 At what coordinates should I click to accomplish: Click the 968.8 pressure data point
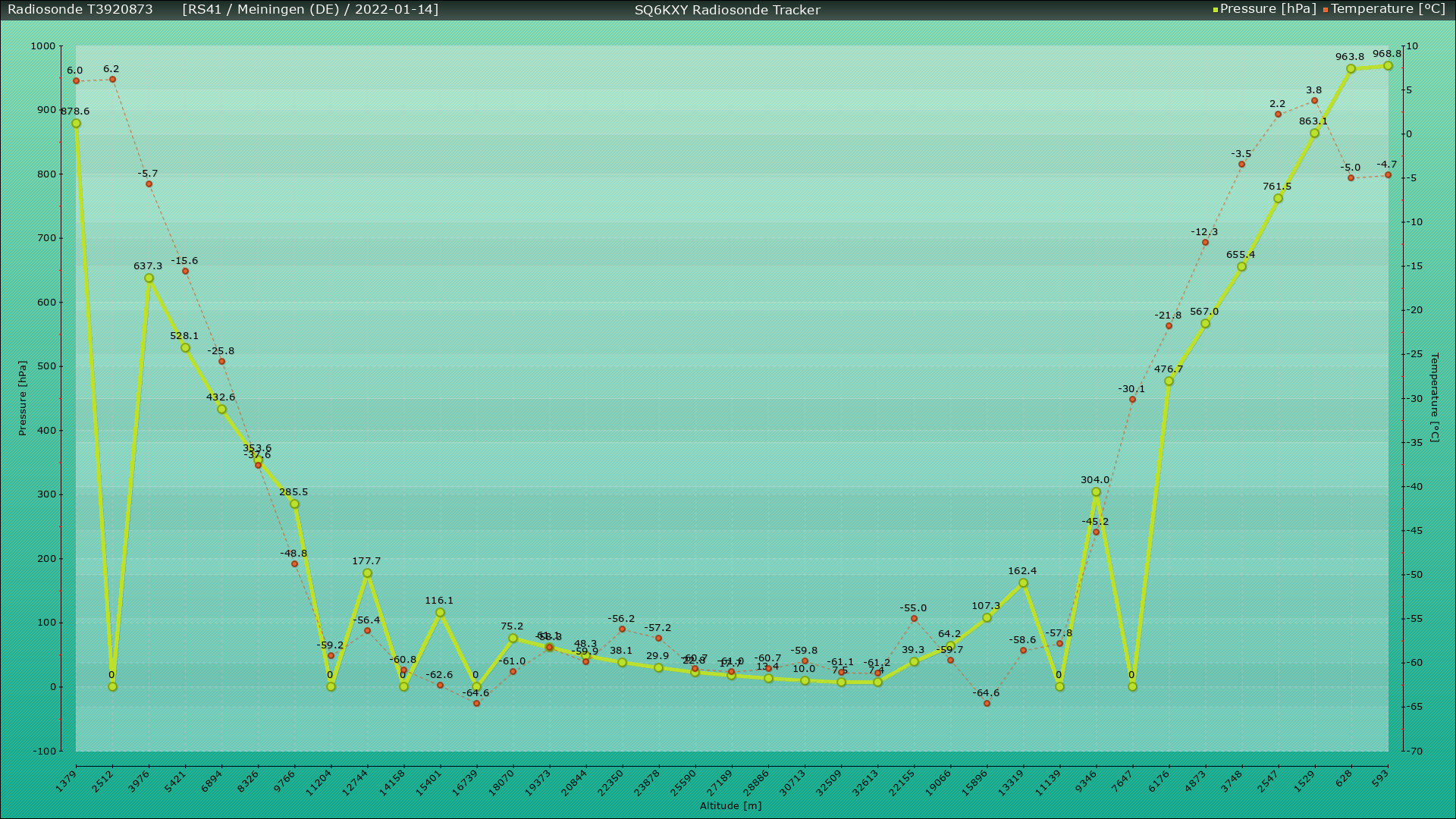(x=1388, y=66)
